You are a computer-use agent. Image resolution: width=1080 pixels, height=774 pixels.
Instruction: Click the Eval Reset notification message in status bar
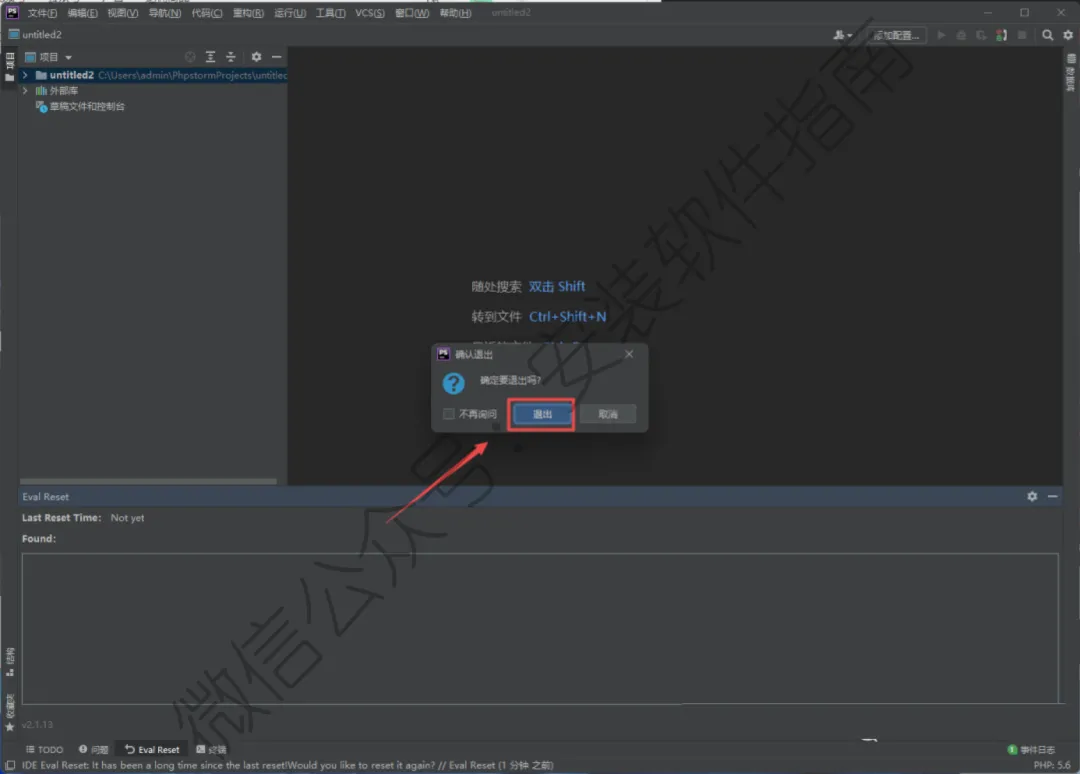[x=287, y=765]
